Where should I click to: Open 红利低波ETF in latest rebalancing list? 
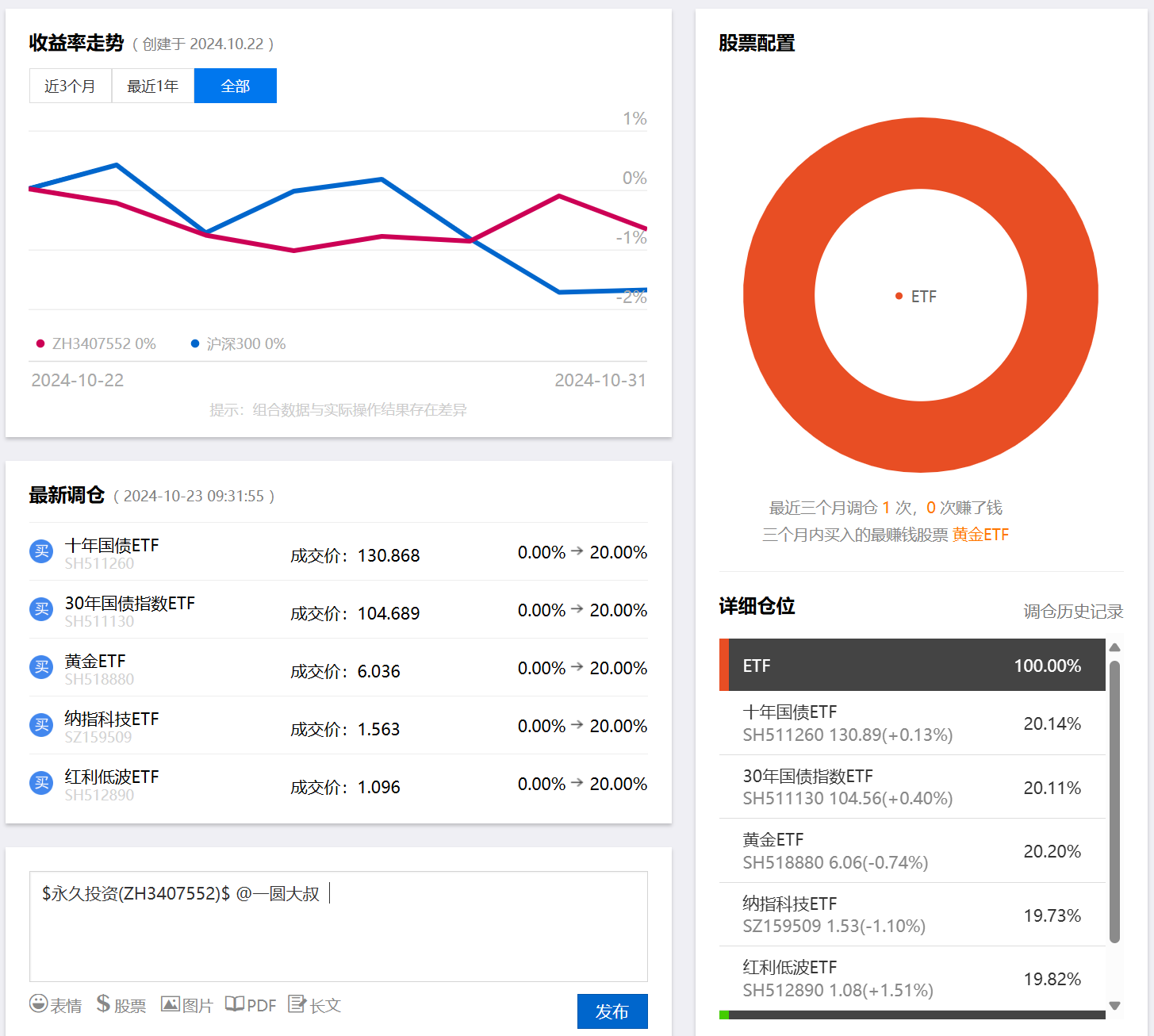pyautogui.click(x=112, y=777)
